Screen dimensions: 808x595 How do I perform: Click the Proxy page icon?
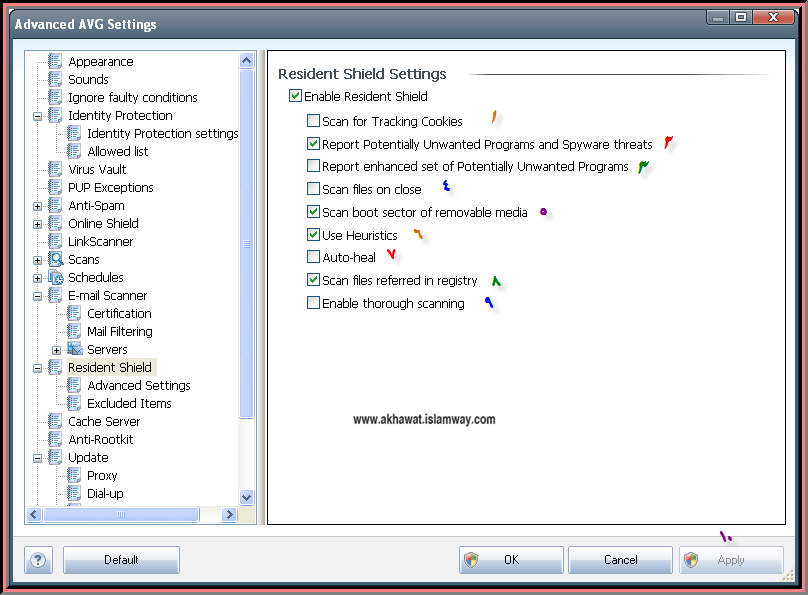74,475
